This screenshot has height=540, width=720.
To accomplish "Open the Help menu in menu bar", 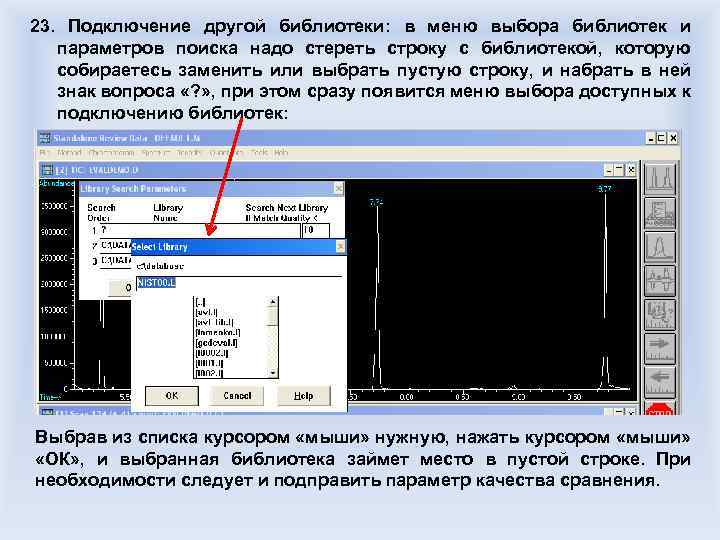I will tap(281, 152).
